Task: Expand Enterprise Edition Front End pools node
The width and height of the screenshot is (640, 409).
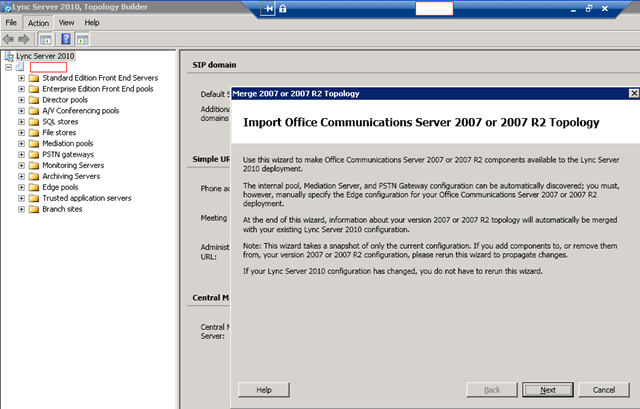Action: click(21, 89)
